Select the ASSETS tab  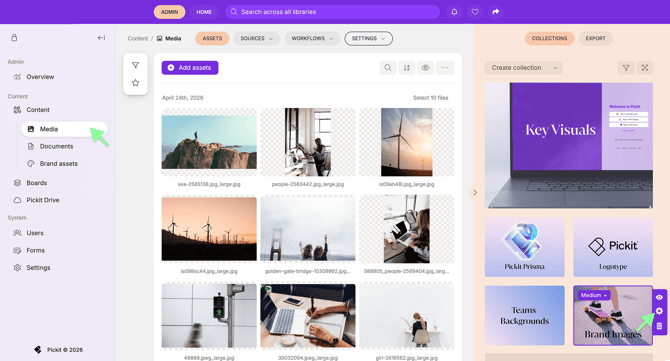coord(212,38)
